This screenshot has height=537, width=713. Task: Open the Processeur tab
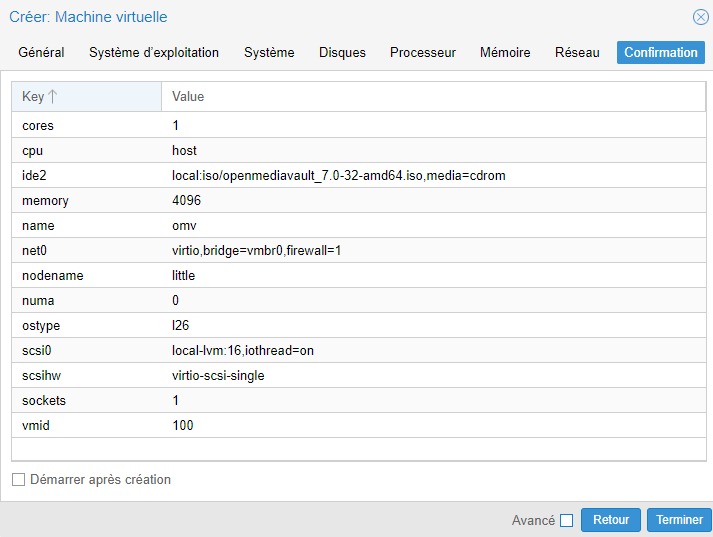pos(422,53)
